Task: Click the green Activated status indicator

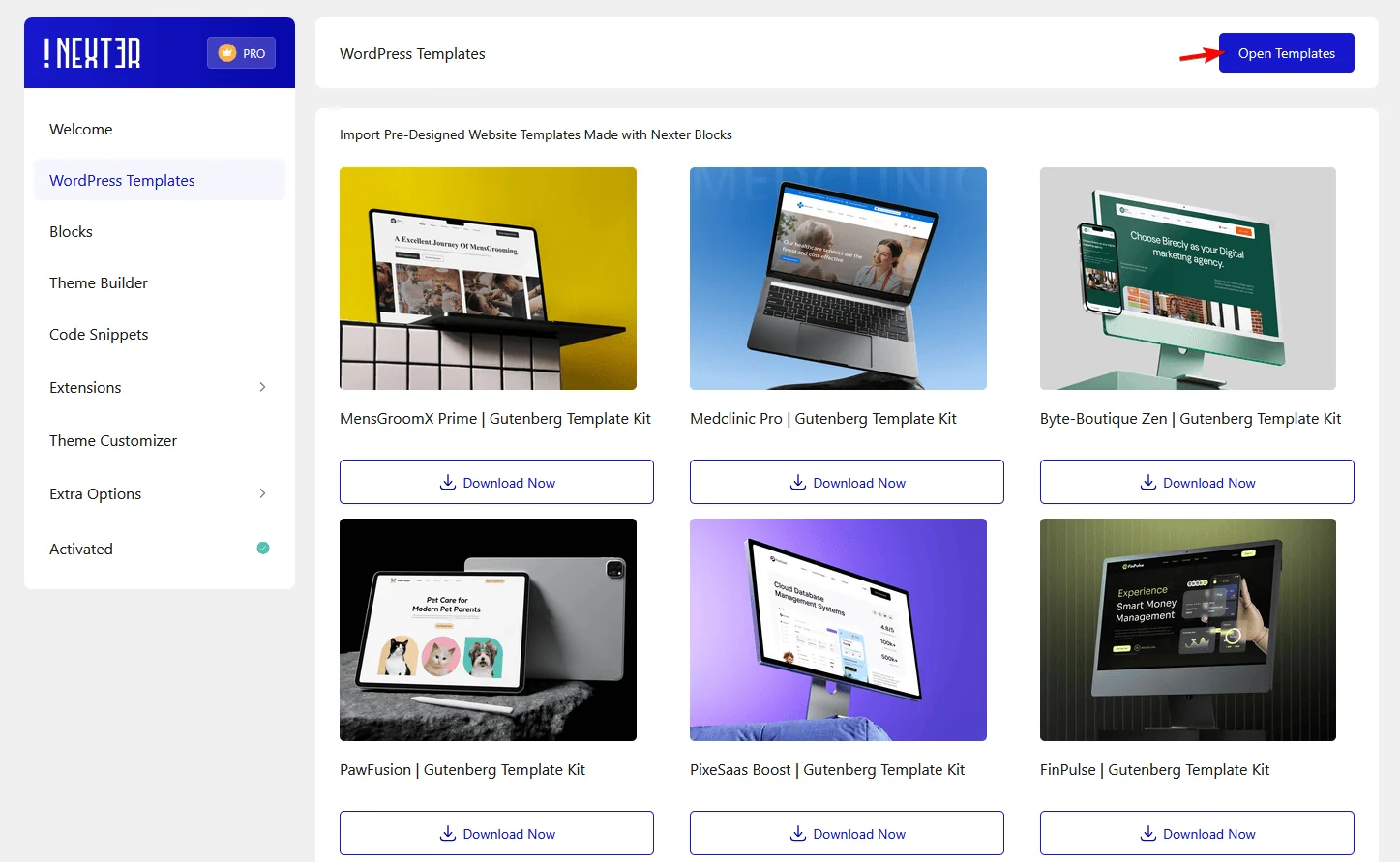Action: [263, 549]
